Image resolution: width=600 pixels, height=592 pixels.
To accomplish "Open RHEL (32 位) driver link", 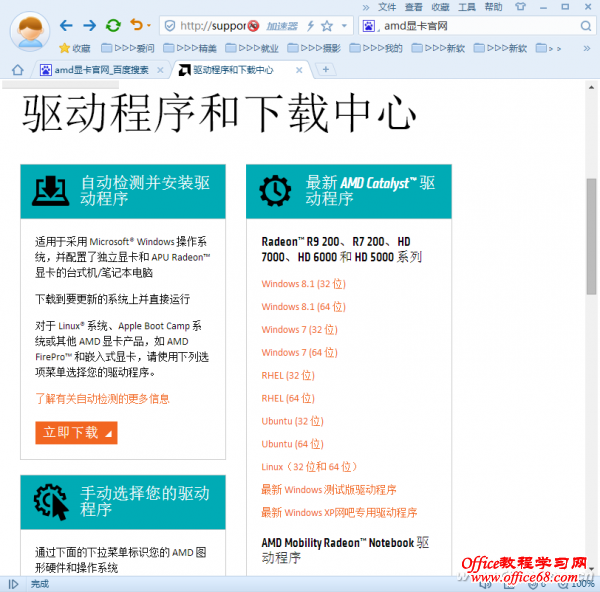I will pos(288,376).
